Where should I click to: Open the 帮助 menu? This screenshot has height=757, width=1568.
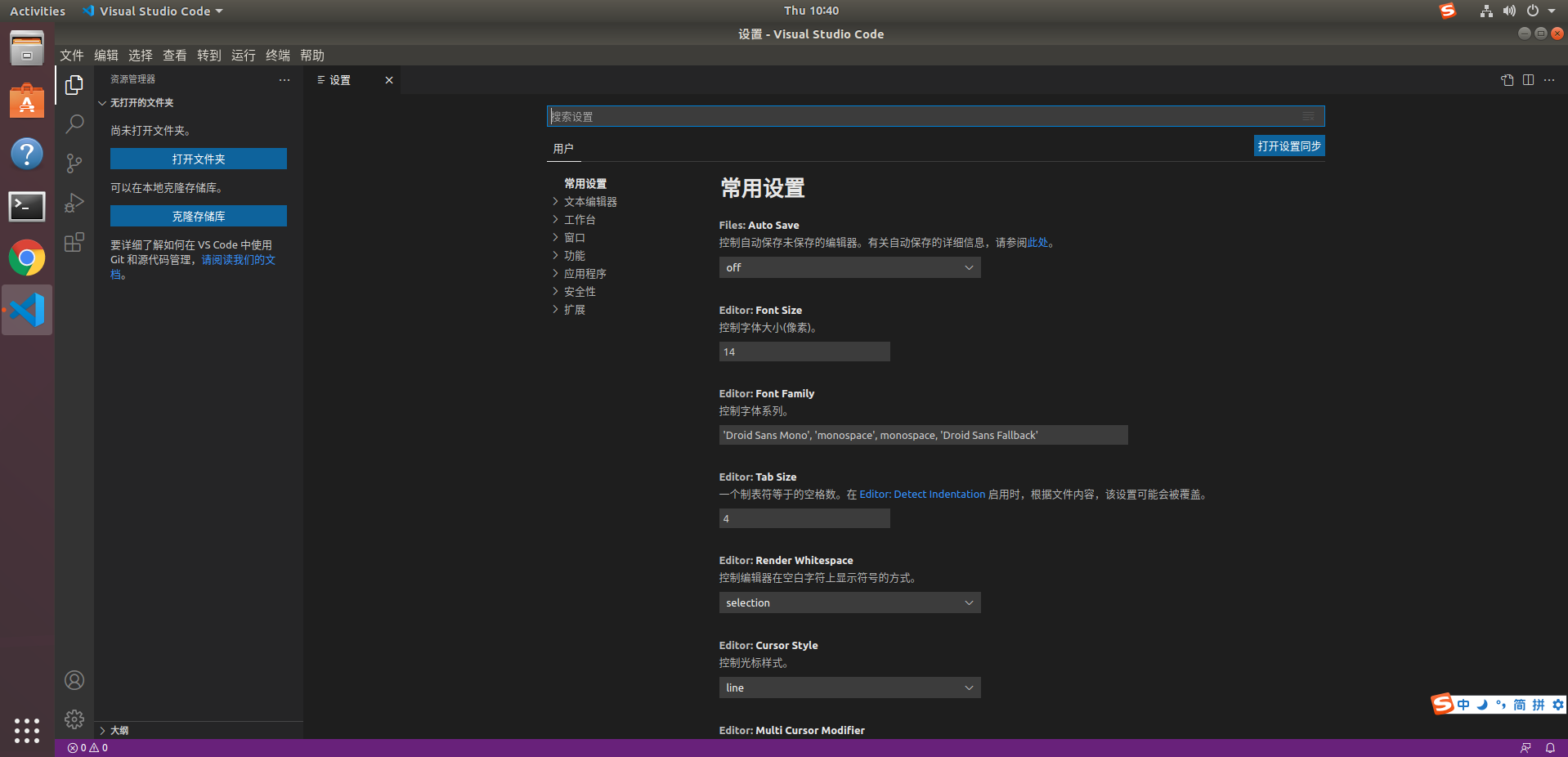(312, 56)
